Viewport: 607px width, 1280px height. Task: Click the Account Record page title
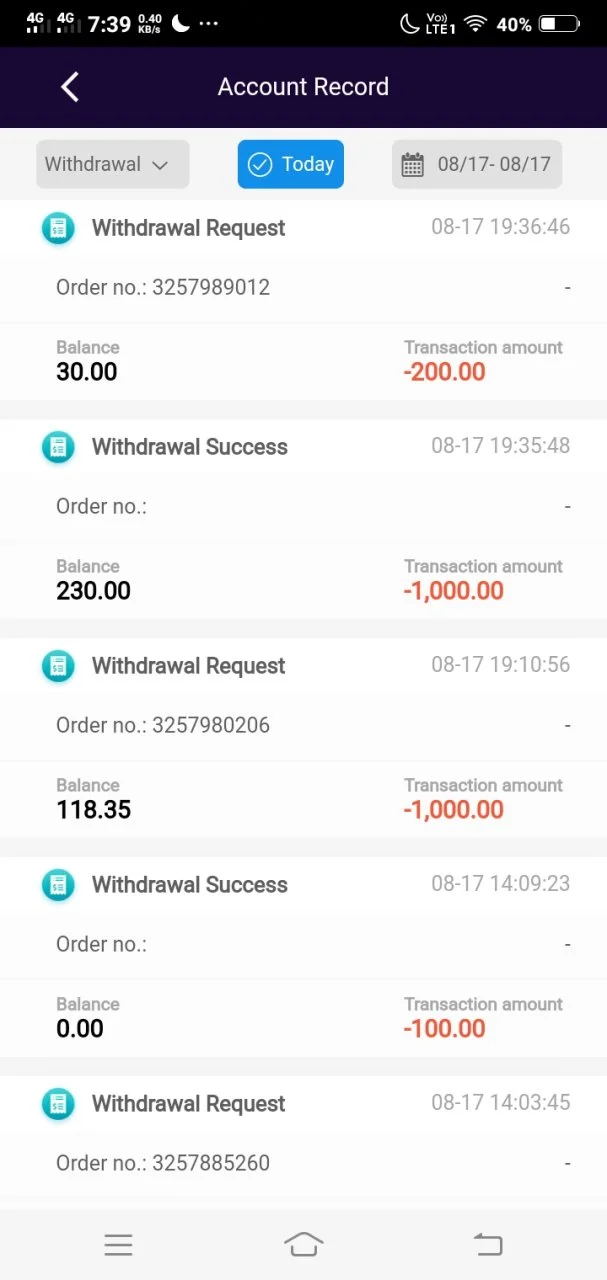pos(303,87)
